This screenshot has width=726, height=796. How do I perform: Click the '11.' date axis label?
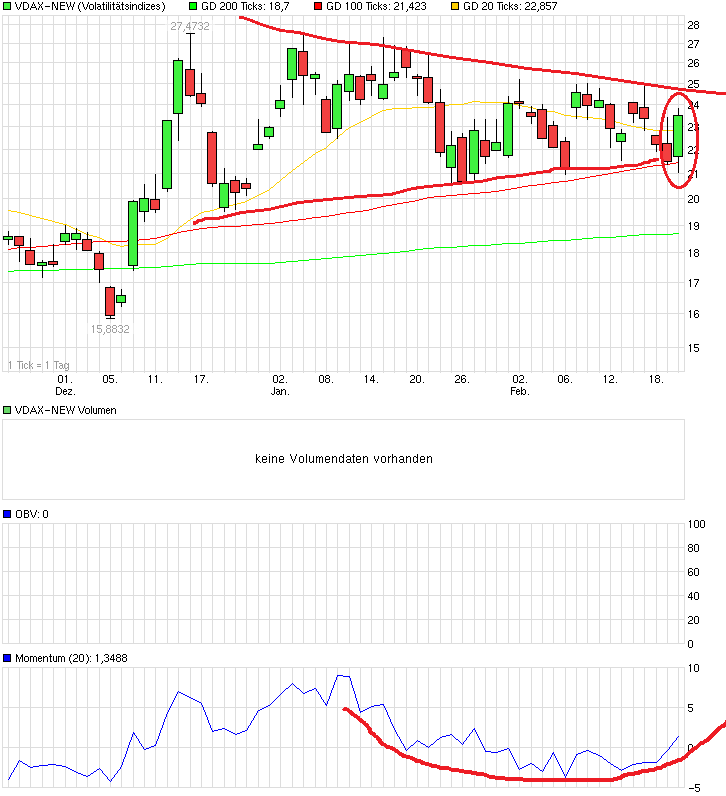point(155,379)
